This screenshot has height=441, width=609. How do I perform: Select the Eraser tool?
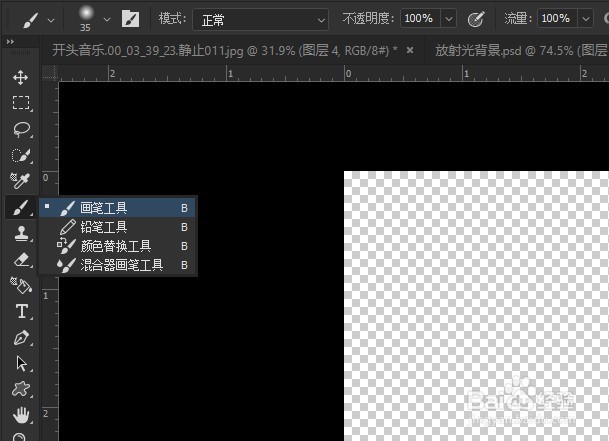(x=22, y=260)
